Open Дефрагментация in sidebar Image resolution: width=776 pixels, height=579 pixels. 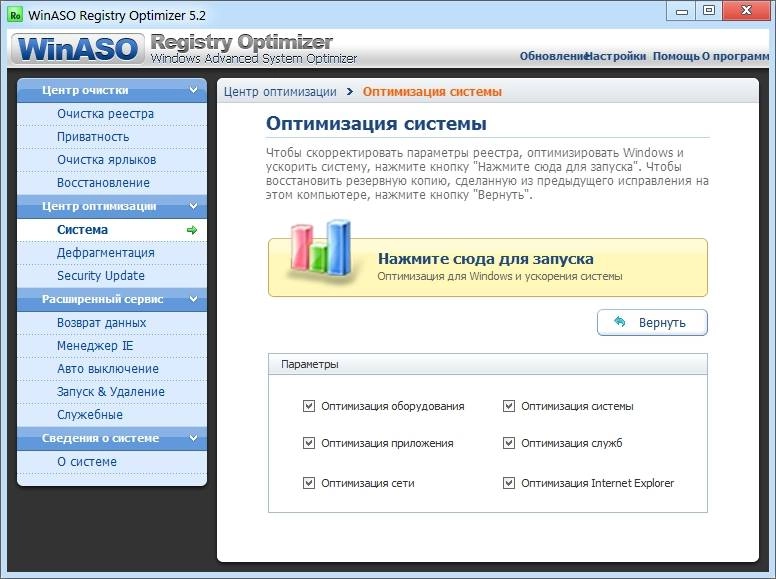tap(112, 253)
